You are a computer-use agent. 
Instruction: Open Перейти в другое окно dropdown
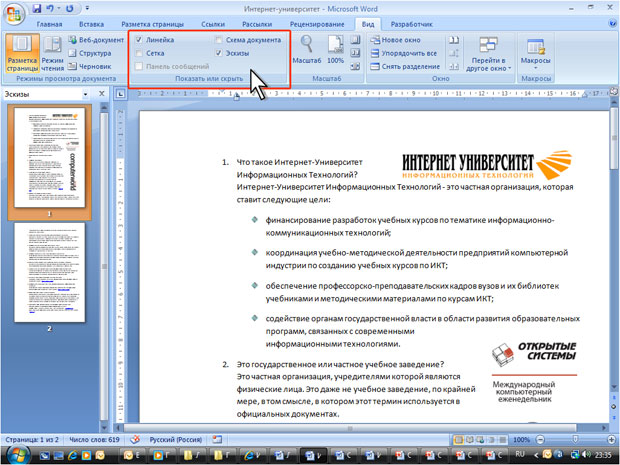pos(489,53)
